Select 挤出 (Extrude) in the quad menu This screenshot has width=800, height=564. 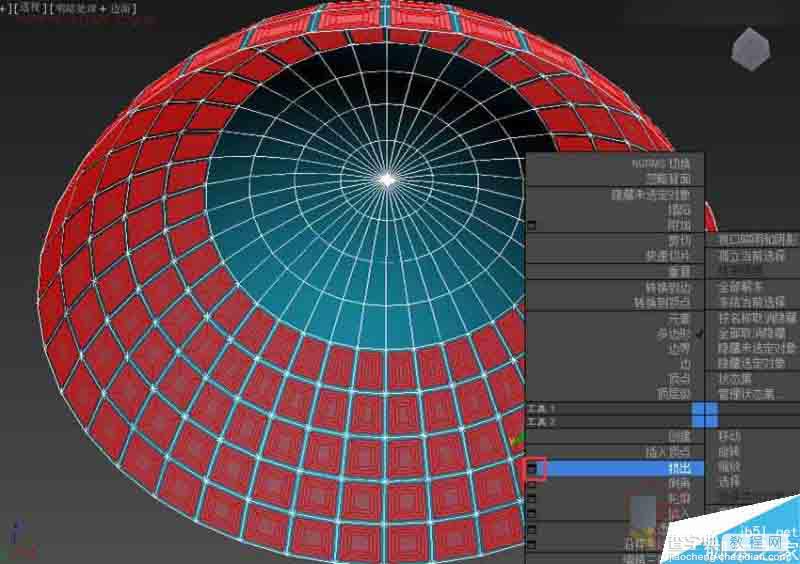pyautogui.click(x=679, y=468)
